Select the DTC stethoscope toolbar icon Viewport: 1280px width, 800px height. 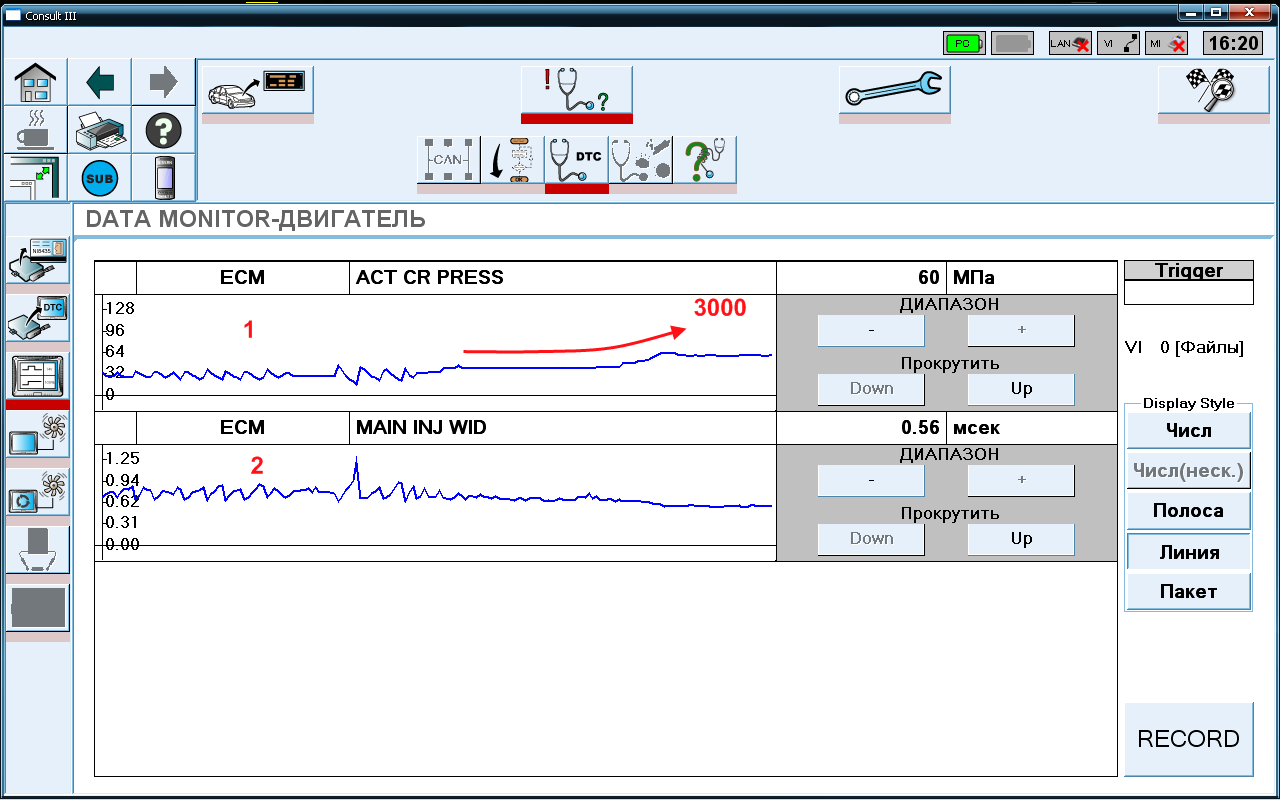click(576, 160)
